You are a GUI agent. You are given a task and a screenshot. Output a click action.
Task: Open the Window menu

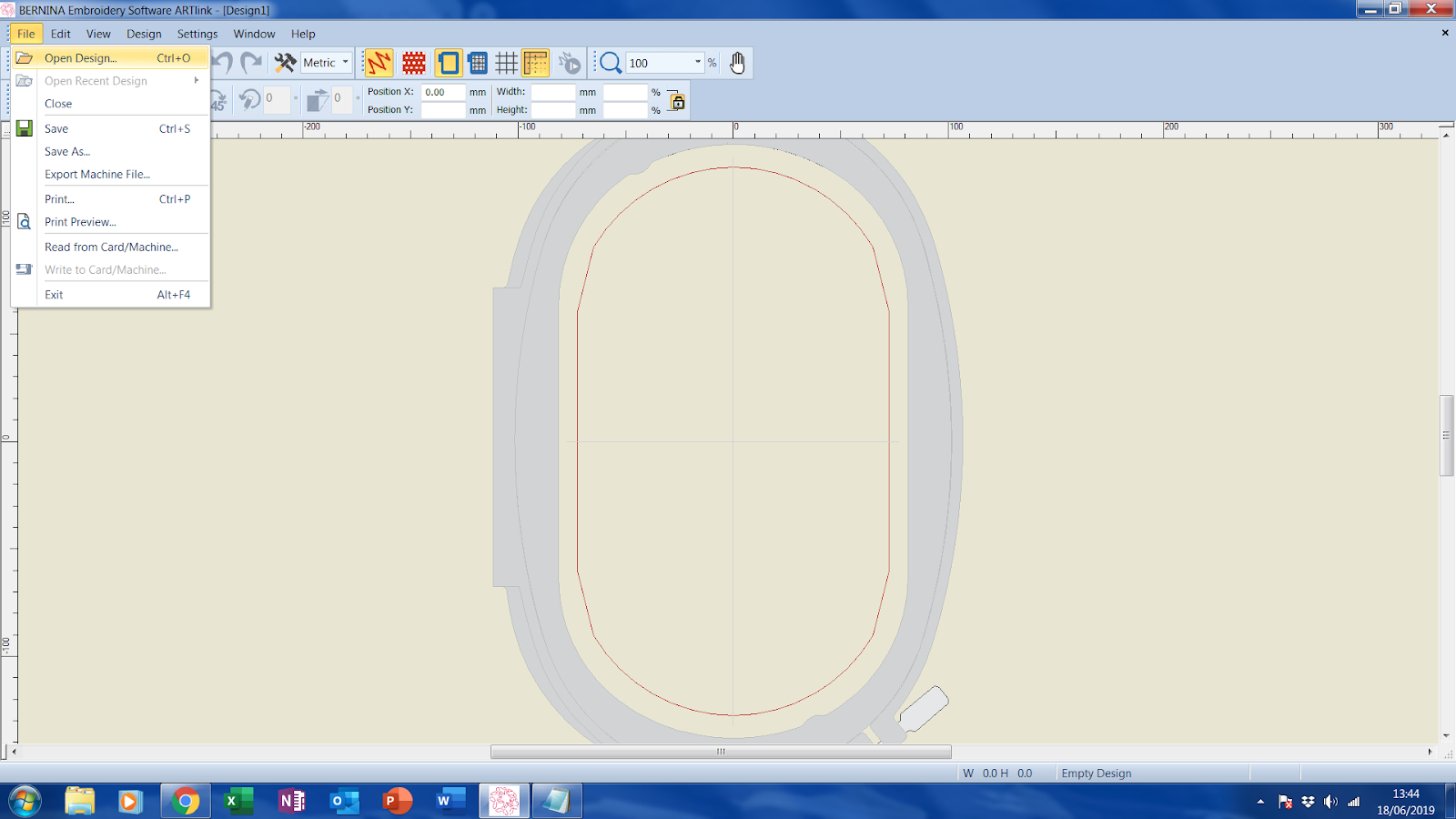[x=254, y=34]
